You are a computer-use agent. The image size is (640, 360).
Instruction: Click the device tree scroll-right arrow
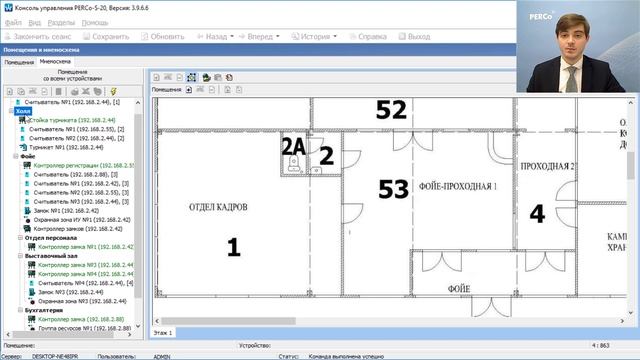129,335
